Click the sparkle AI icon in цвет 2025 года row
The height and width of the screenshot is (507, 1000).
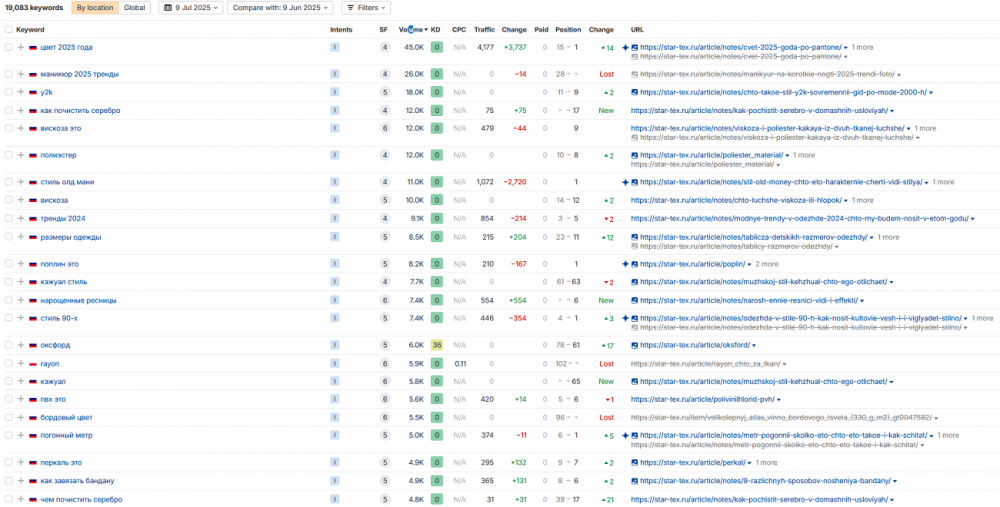626,47
